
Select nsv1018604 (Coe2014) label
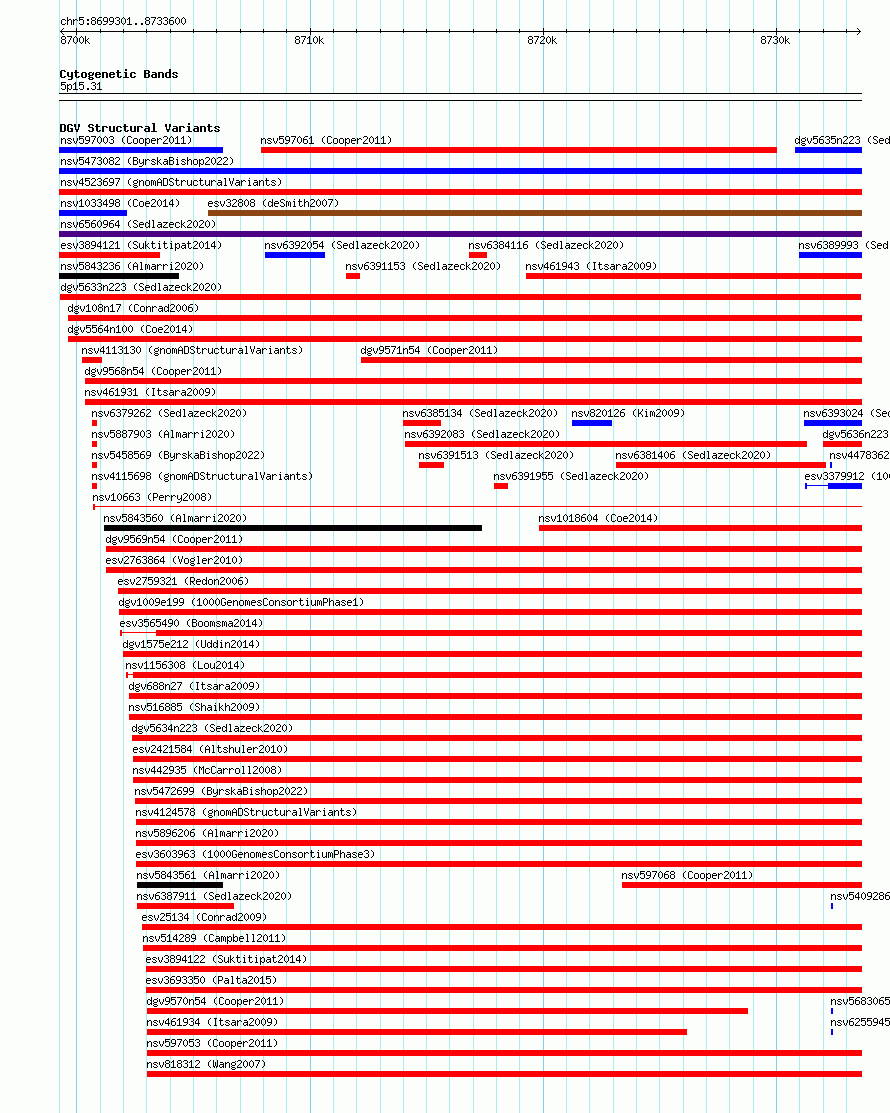pyautogui.click(x=598, y=518)
